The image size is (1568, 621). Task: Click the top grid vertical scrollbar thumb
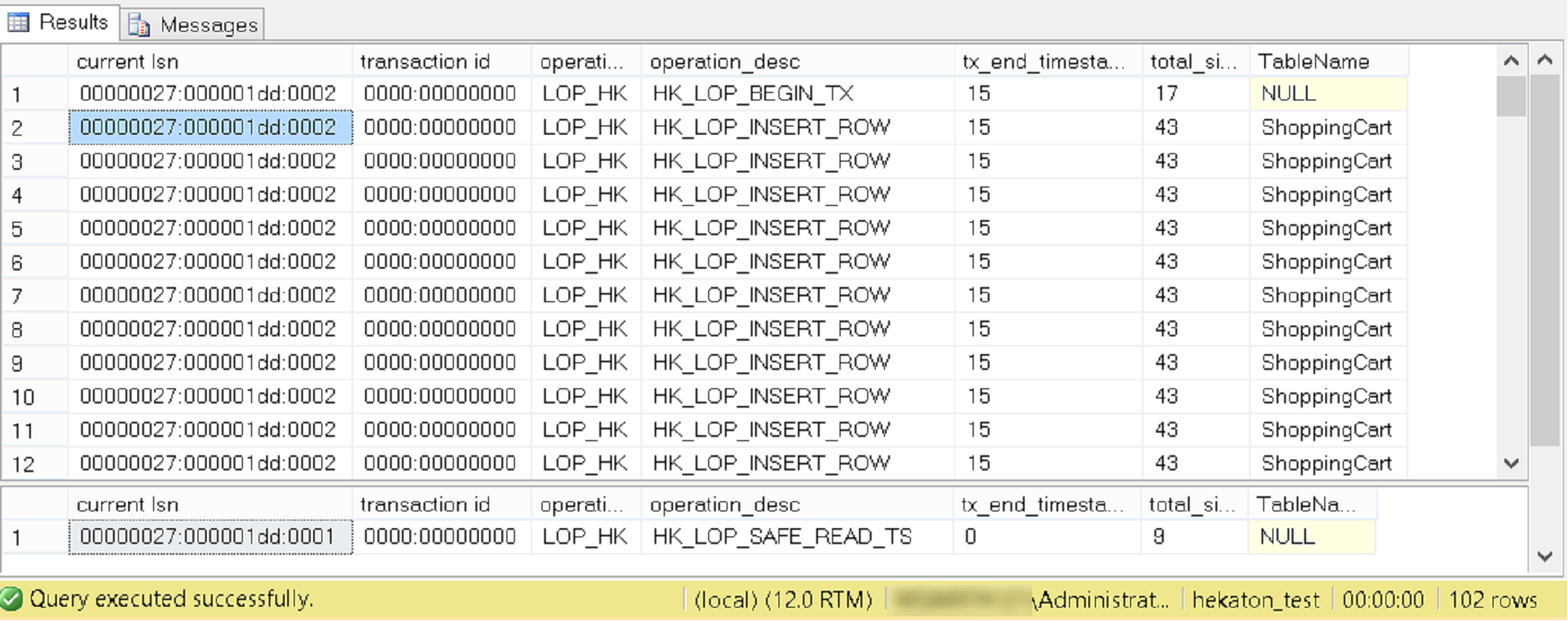1511,96
